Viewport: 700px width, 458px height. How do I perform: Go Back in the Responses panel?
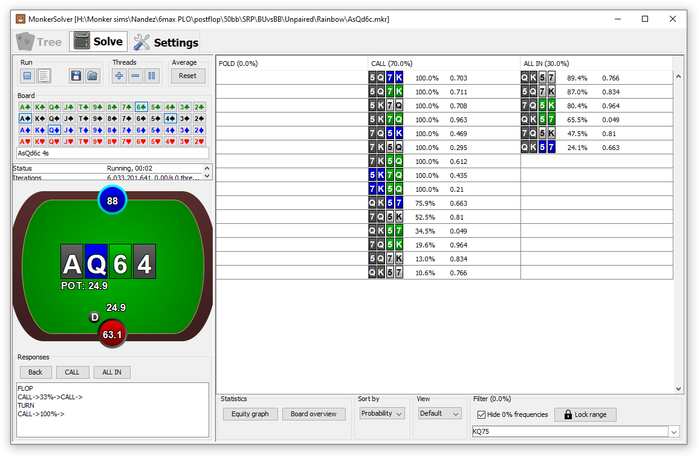[36, 372]
